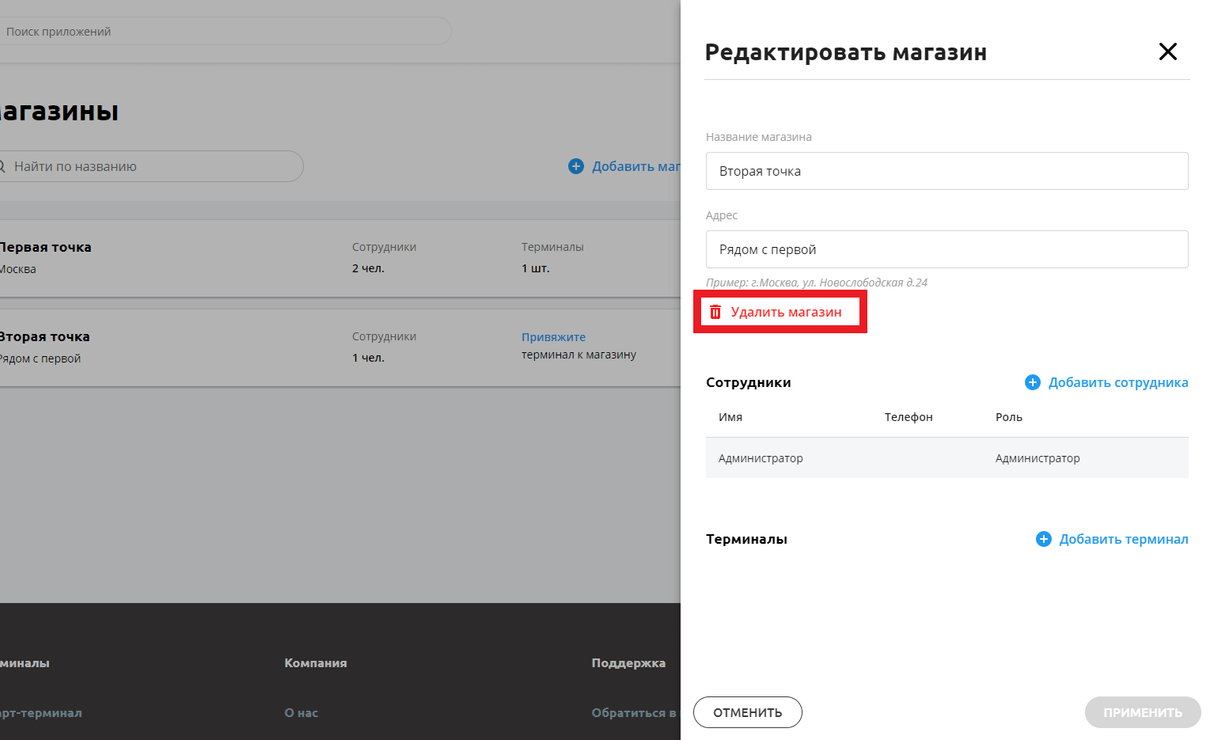Select the Администратор employee name cell

(x=760, y=458)
